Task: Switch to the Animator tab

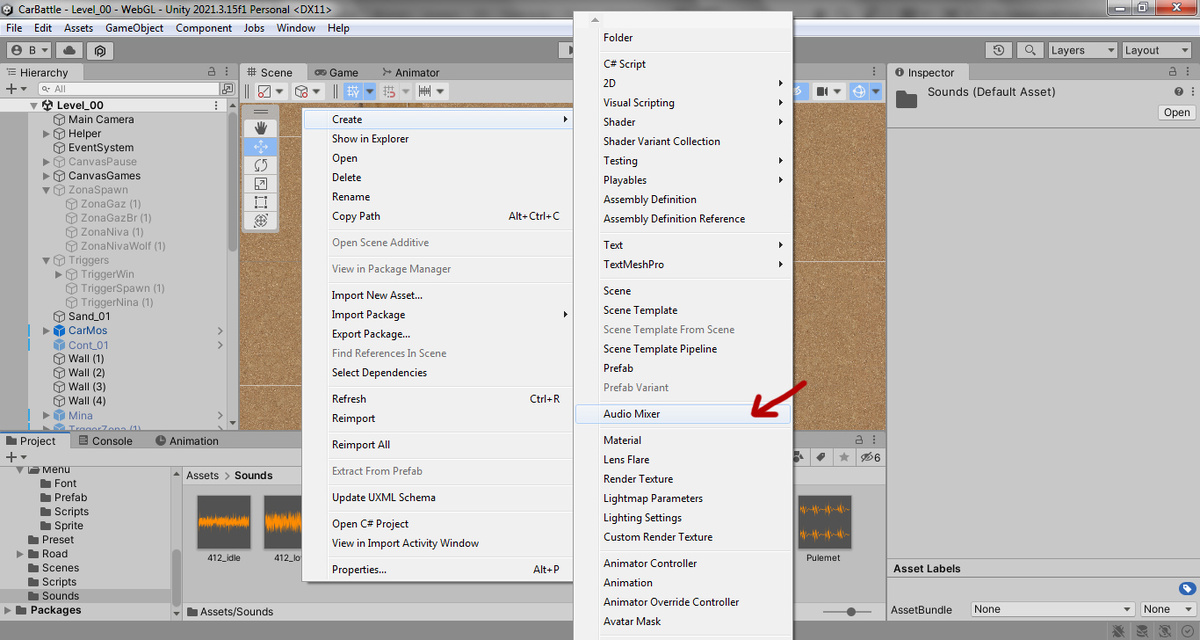Action: [x=409, y=72]
